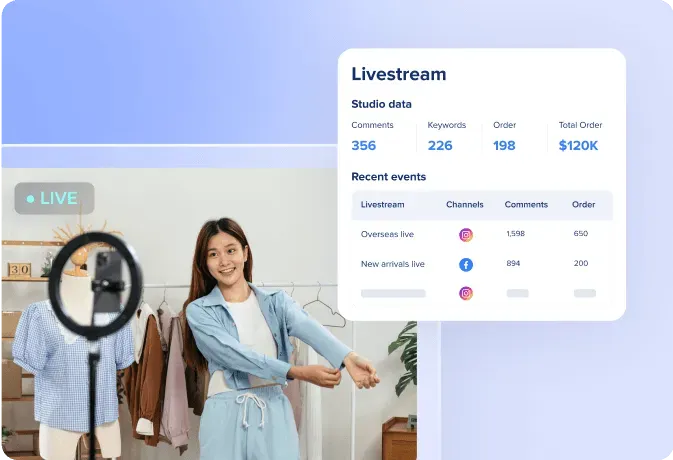Click the Facebook icon in New arrivals live row
Viewport: 673px width, 460px height.
(466, 264)
